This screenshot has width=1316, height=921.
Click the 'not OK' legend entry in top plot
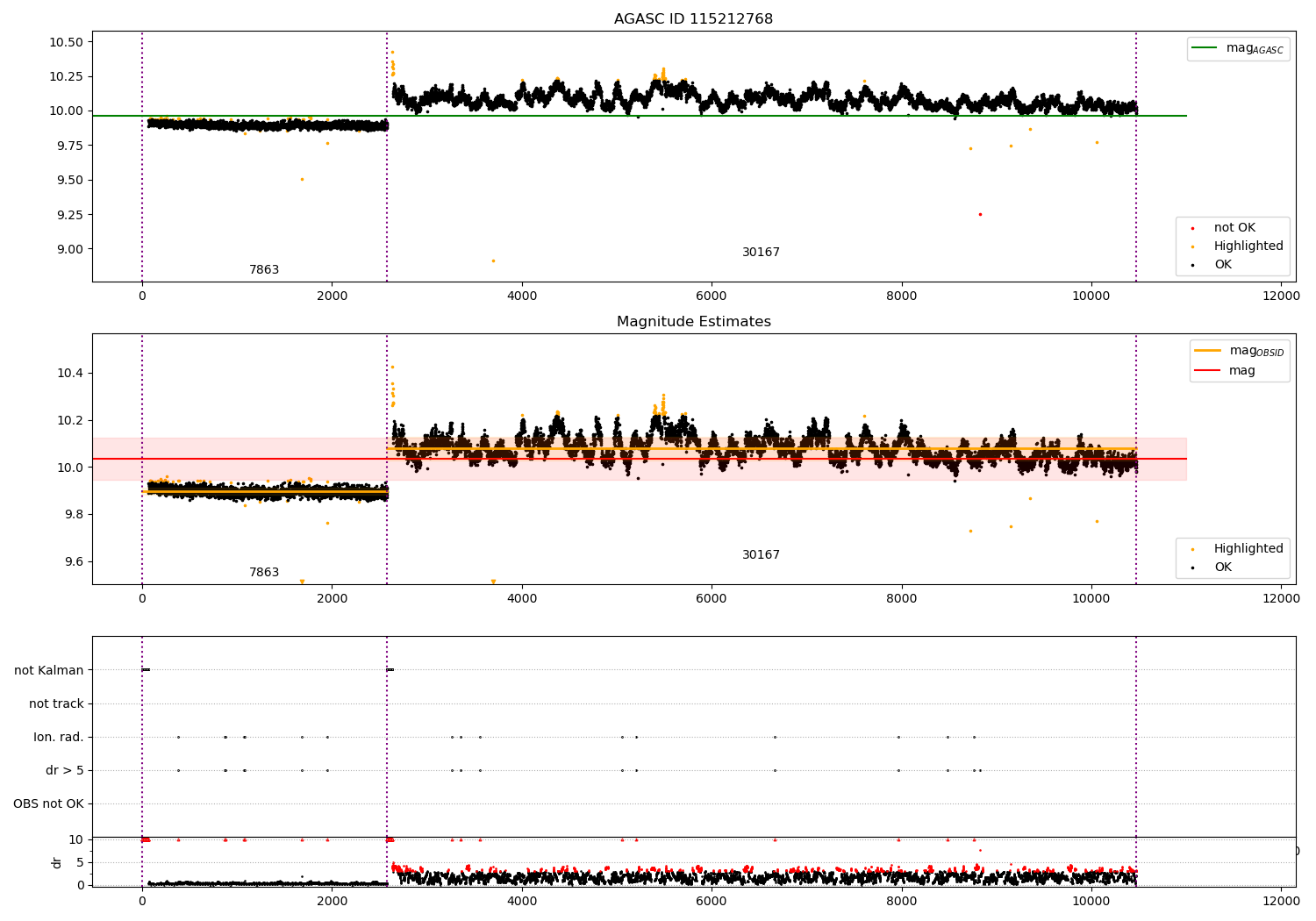(1234, 228)
